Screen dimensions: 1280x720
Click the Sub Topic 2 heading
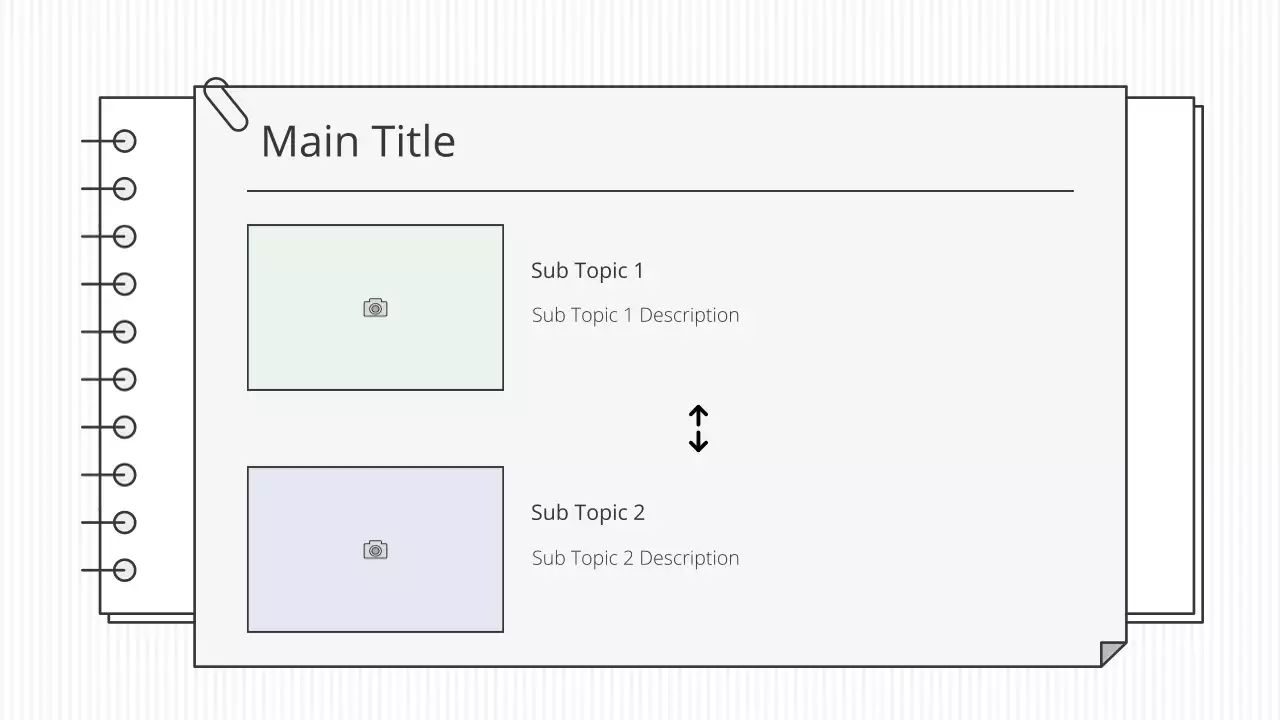(587, 513)
